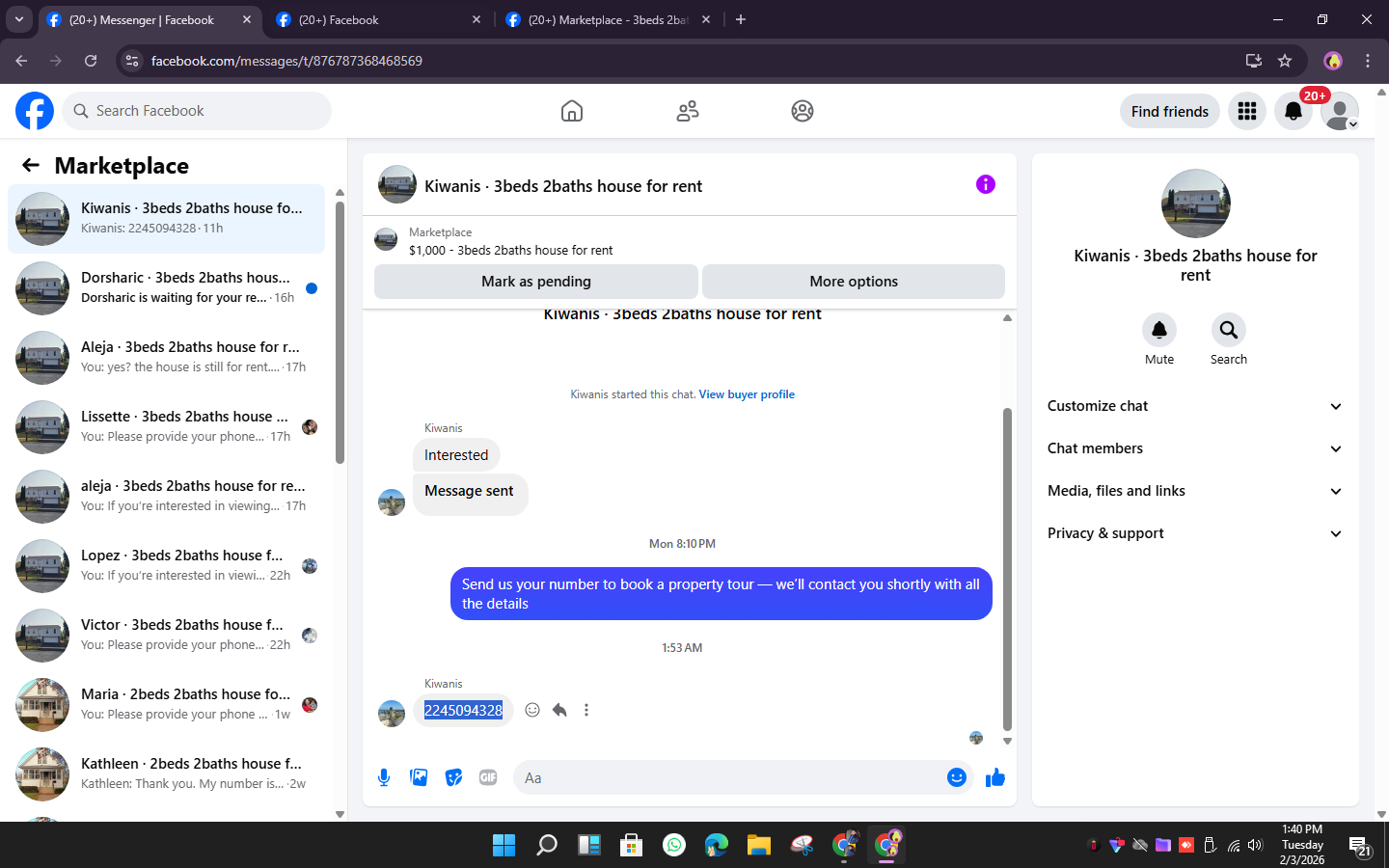Switch to the Marketplace 3beds browser tab
The width and height of the screenshot is (1389, 868).
point(608,19)
